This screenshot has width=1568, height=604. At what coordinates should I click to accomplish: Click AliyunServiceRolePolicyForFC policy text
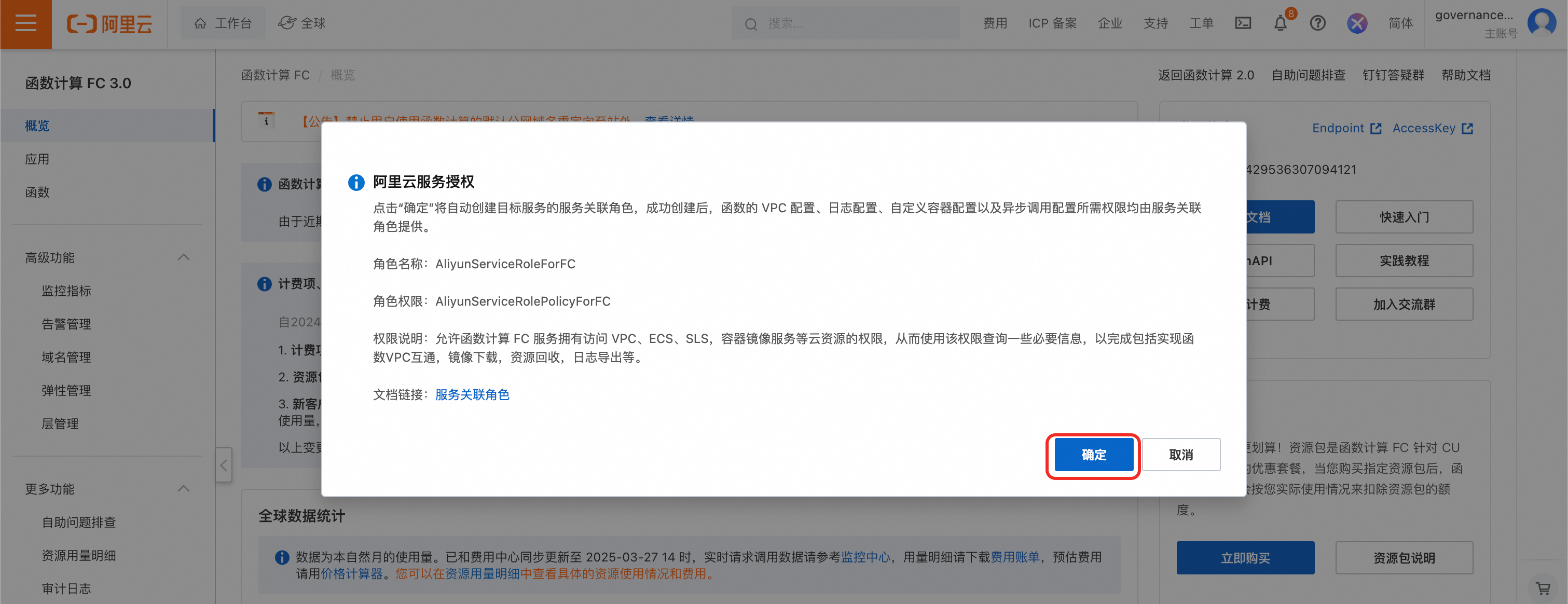pyautogui.click(x=523, y=301)
